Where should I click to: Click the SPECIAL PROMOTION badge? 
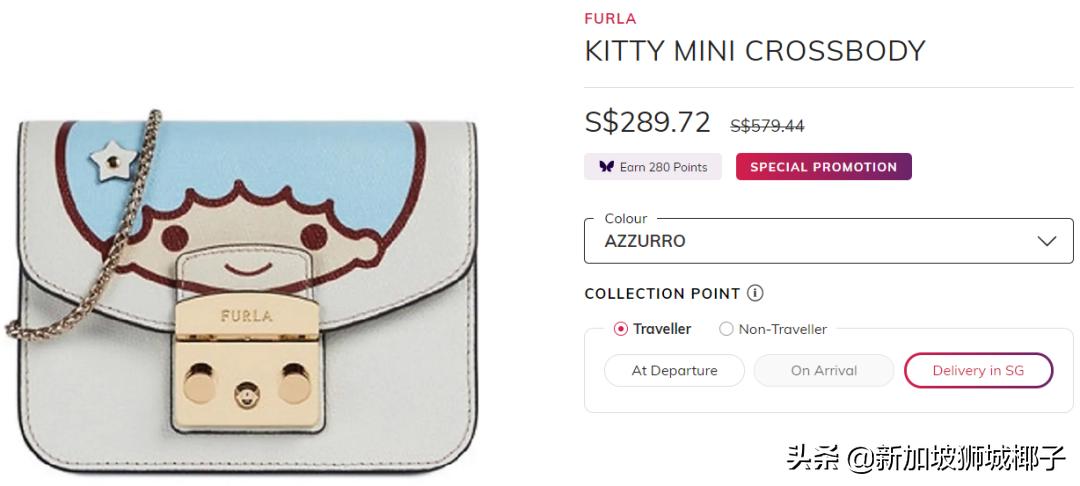tap(823, 167)
